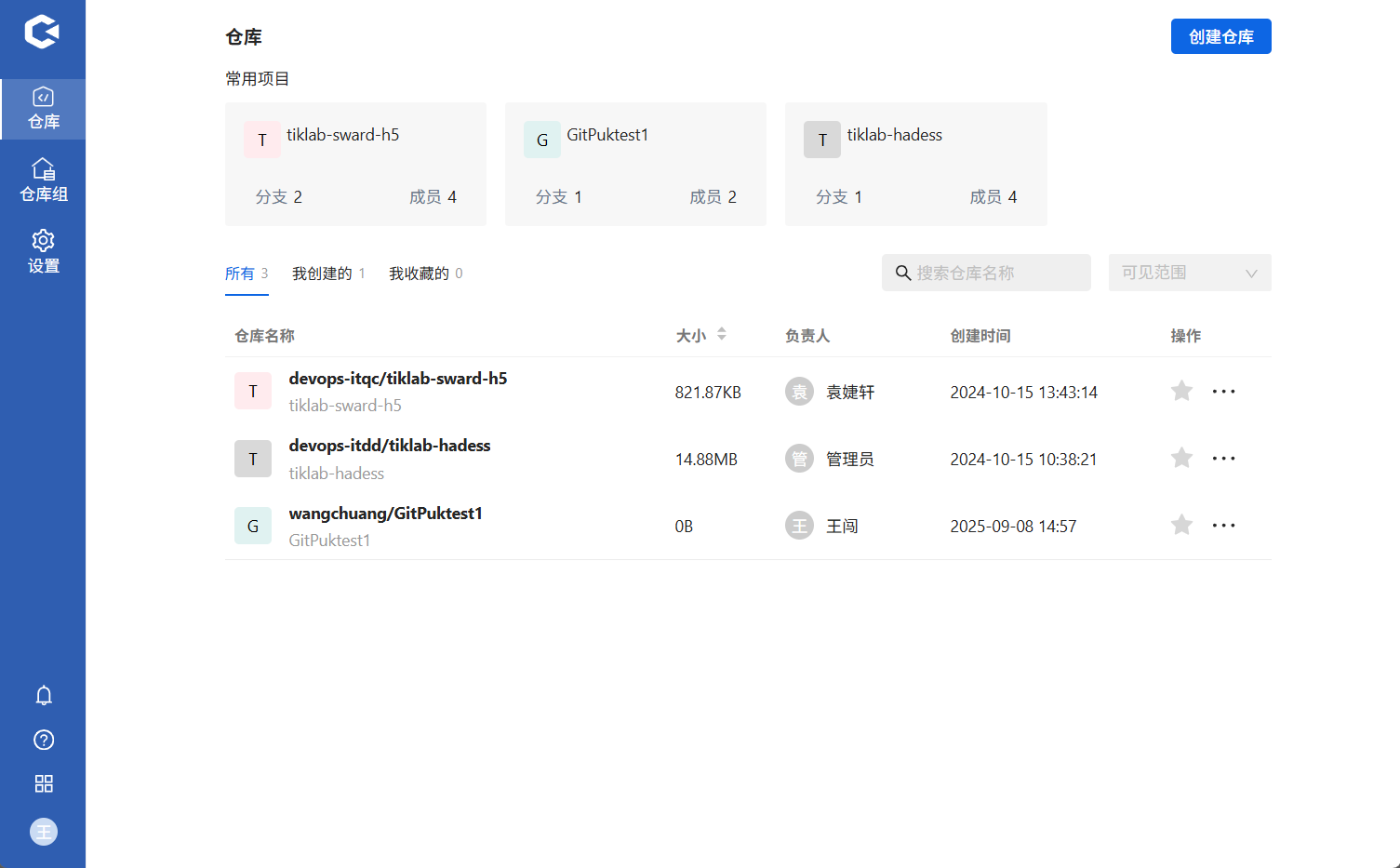Click 王闯 owner avatar
The height and width of the screenshot is (868, 1400).
799,526
